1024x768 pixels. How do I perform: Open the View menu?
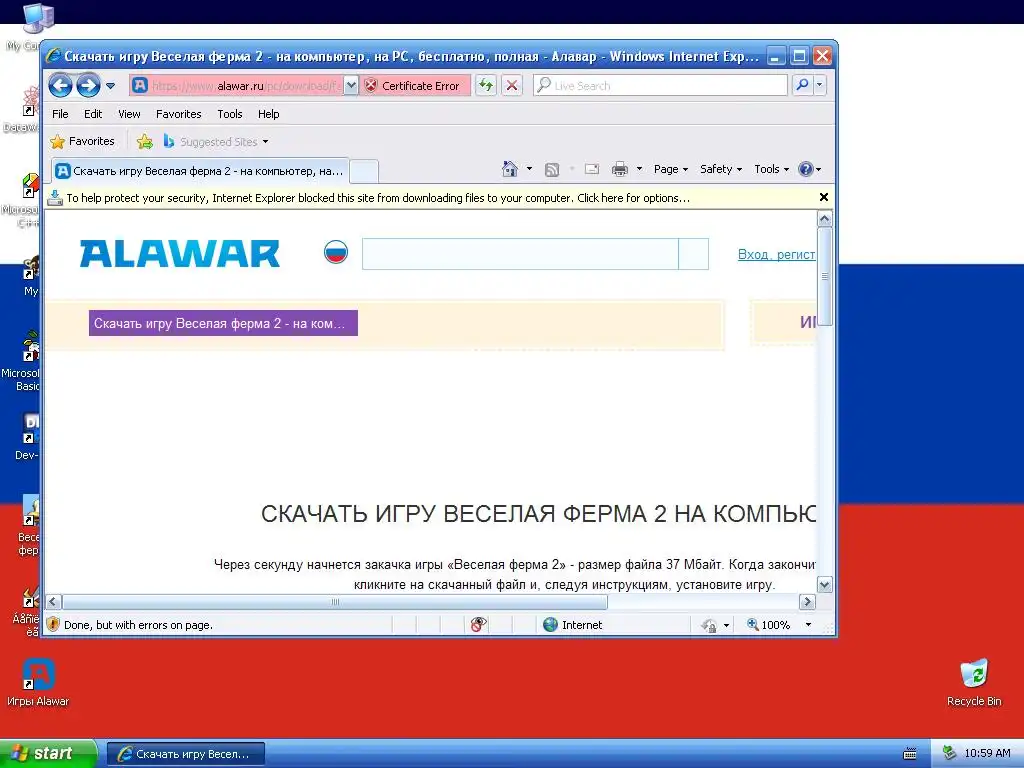(129, 114)
